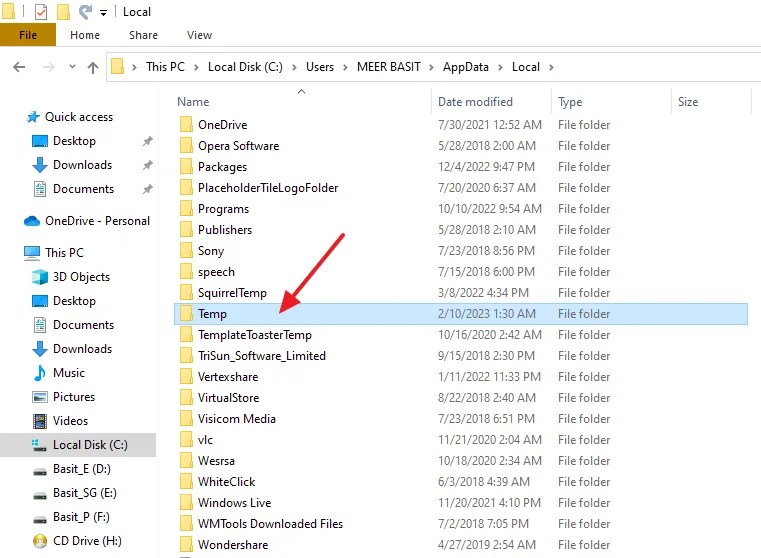The height and width of the screenshot is (558, 761).
Task: Select the PlaceholderTileLogoFolder folder icon
Action: 186,188
